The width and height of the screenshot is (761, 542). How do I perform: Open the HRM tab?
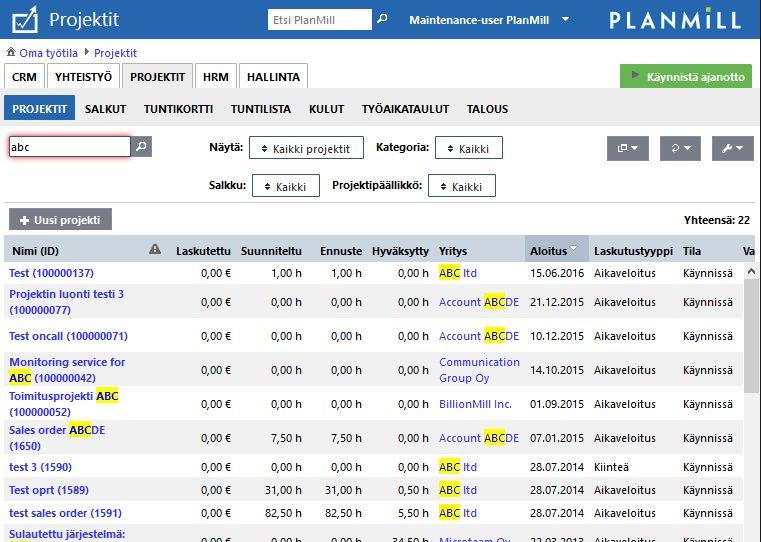click(216, 77)
